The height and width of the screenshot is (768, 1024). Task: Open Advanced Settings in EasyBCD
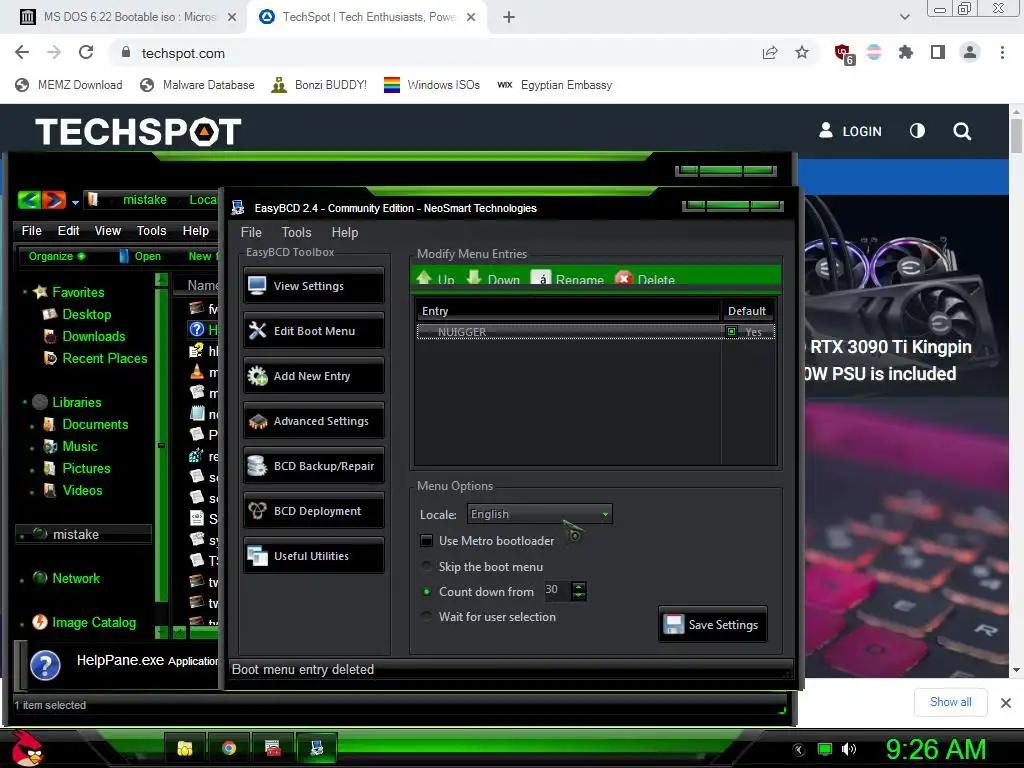coord(313,421)
